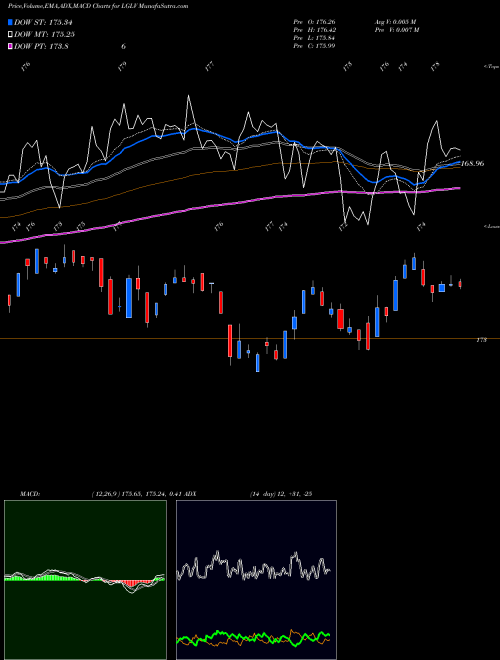Click the '<-Lows' marker label
The width and height of the screenshot is (500, 660).
[x=491, y=226]
